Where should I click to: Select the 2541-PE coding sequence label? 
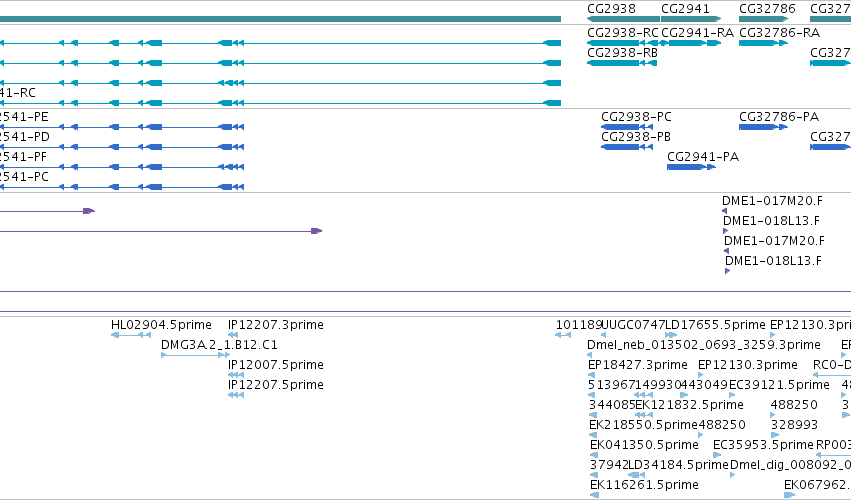tap(24, 117)
